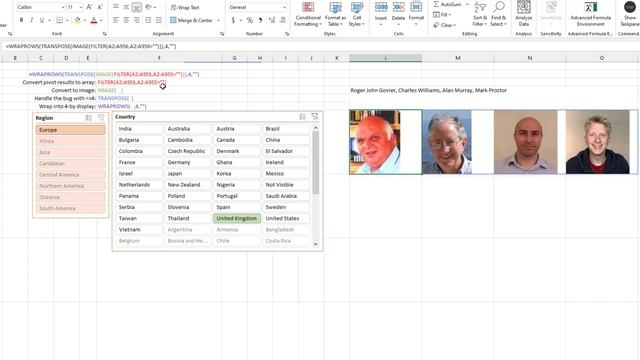640x360 pixels.
Task: Increase the font size
Action: 89,7
